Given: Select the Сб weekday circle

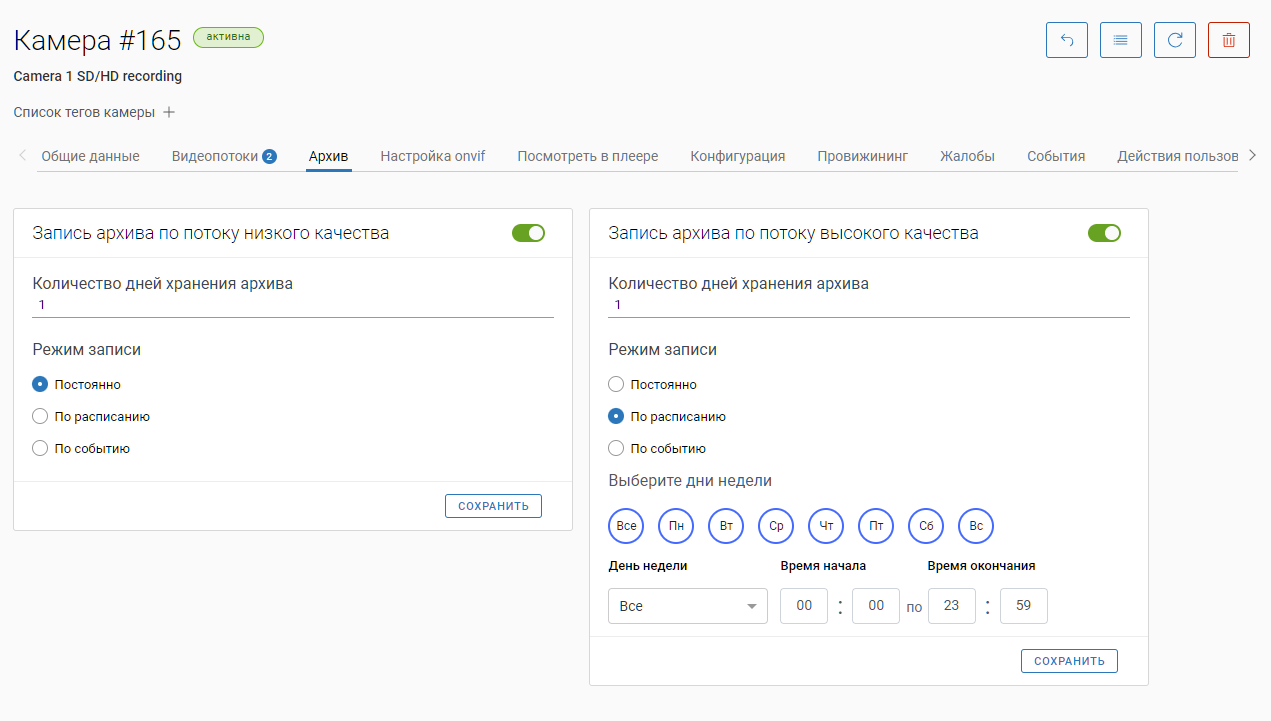Looking at the screenshot, I should tap(925, 526).
